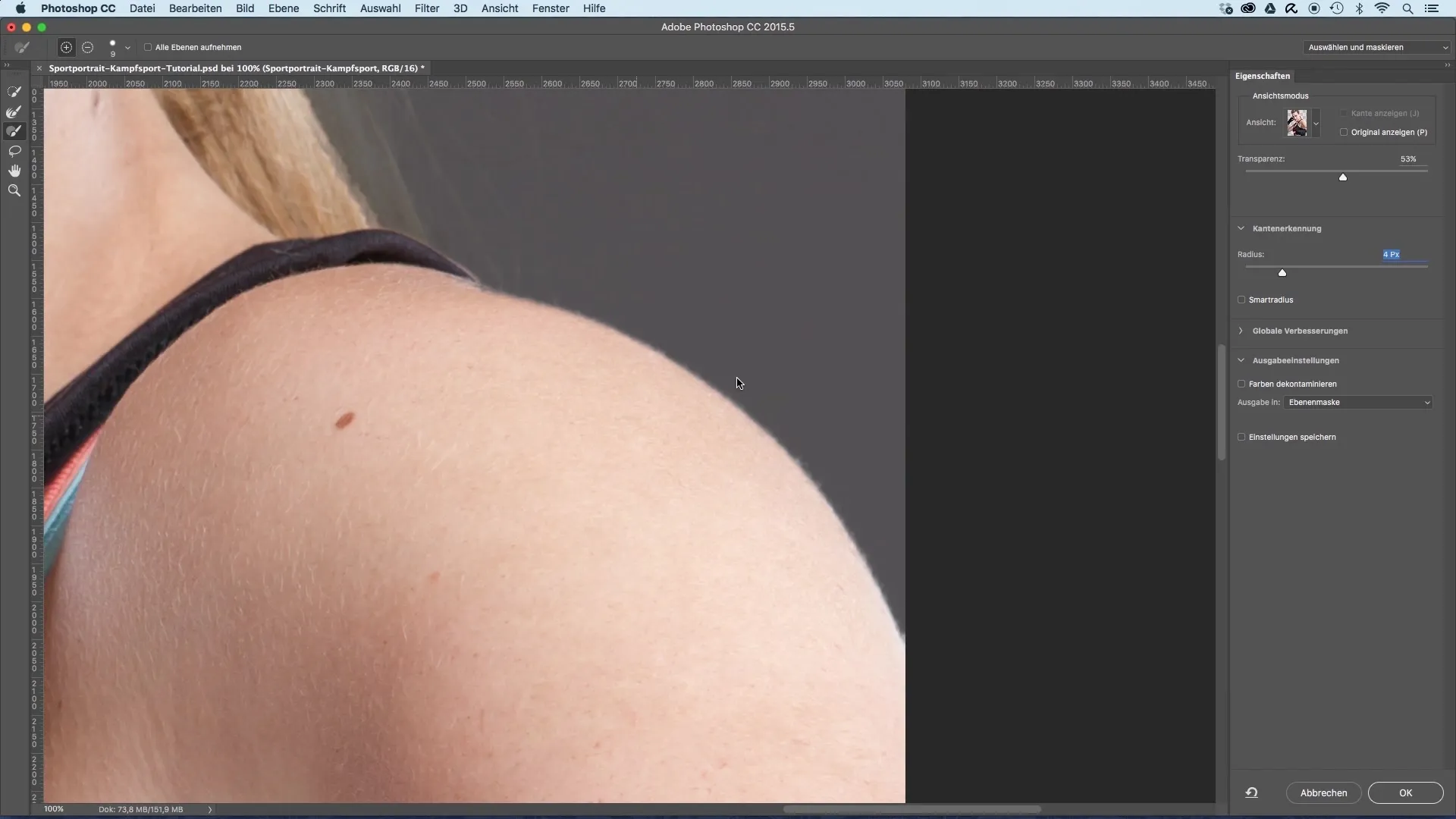The width and height of the screenshot is (1456, 819).
Task: Enable Farben dekontaminieren checkbox
Action: pyautogui.click(x=1241, y=384)
